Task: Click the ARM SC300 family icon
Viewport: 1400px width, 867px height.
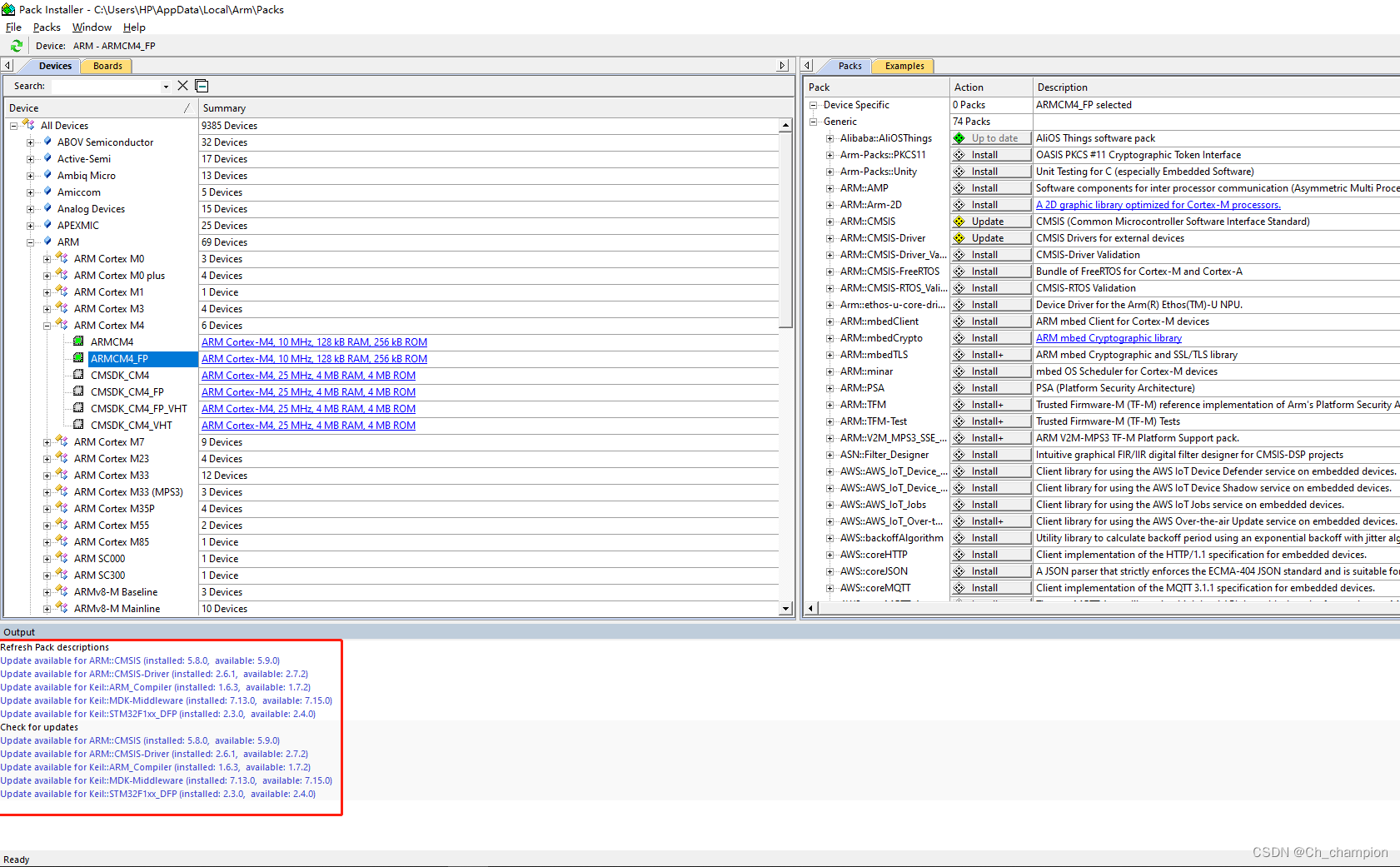Action: point(62,575)
